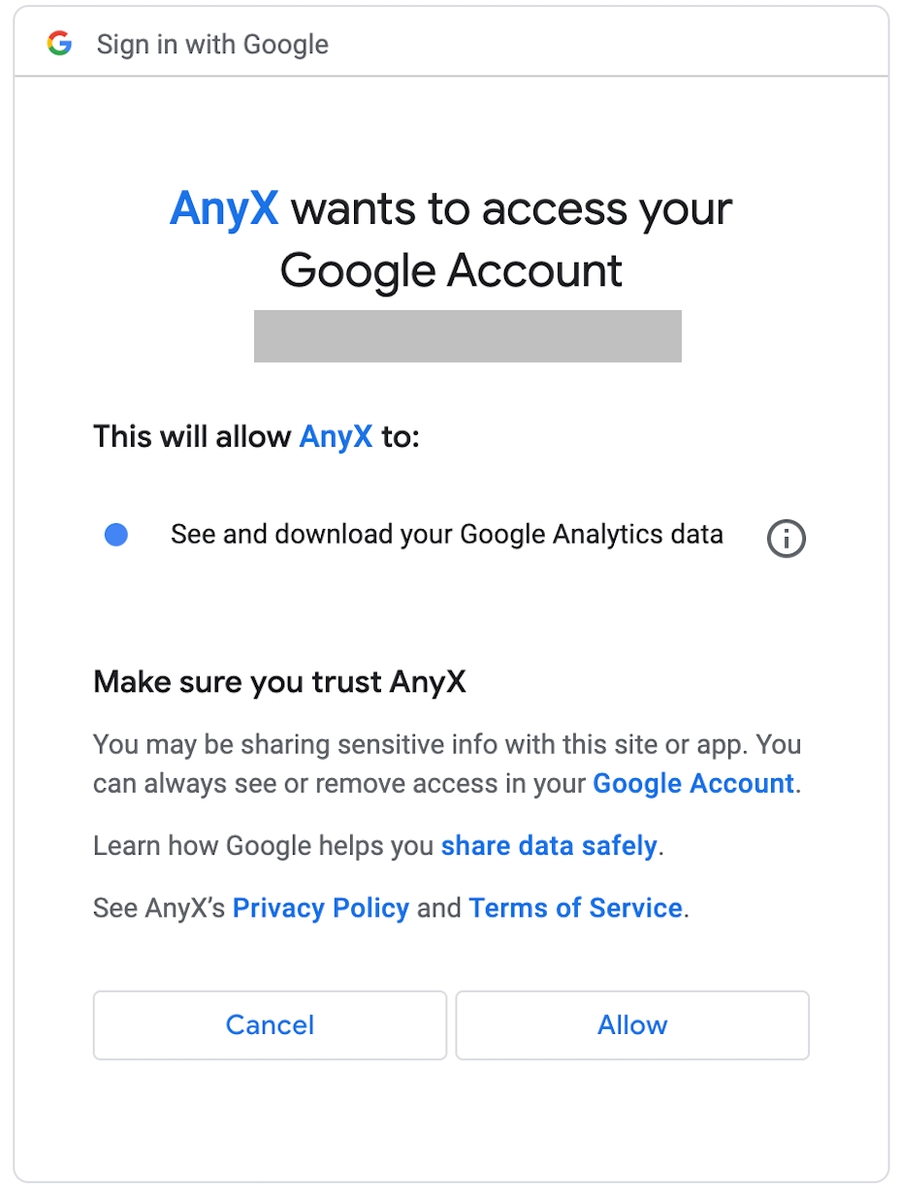This screenshot has height=1190, width=900.
Task: Click the AnyX link in main heading
Action: 224,210
